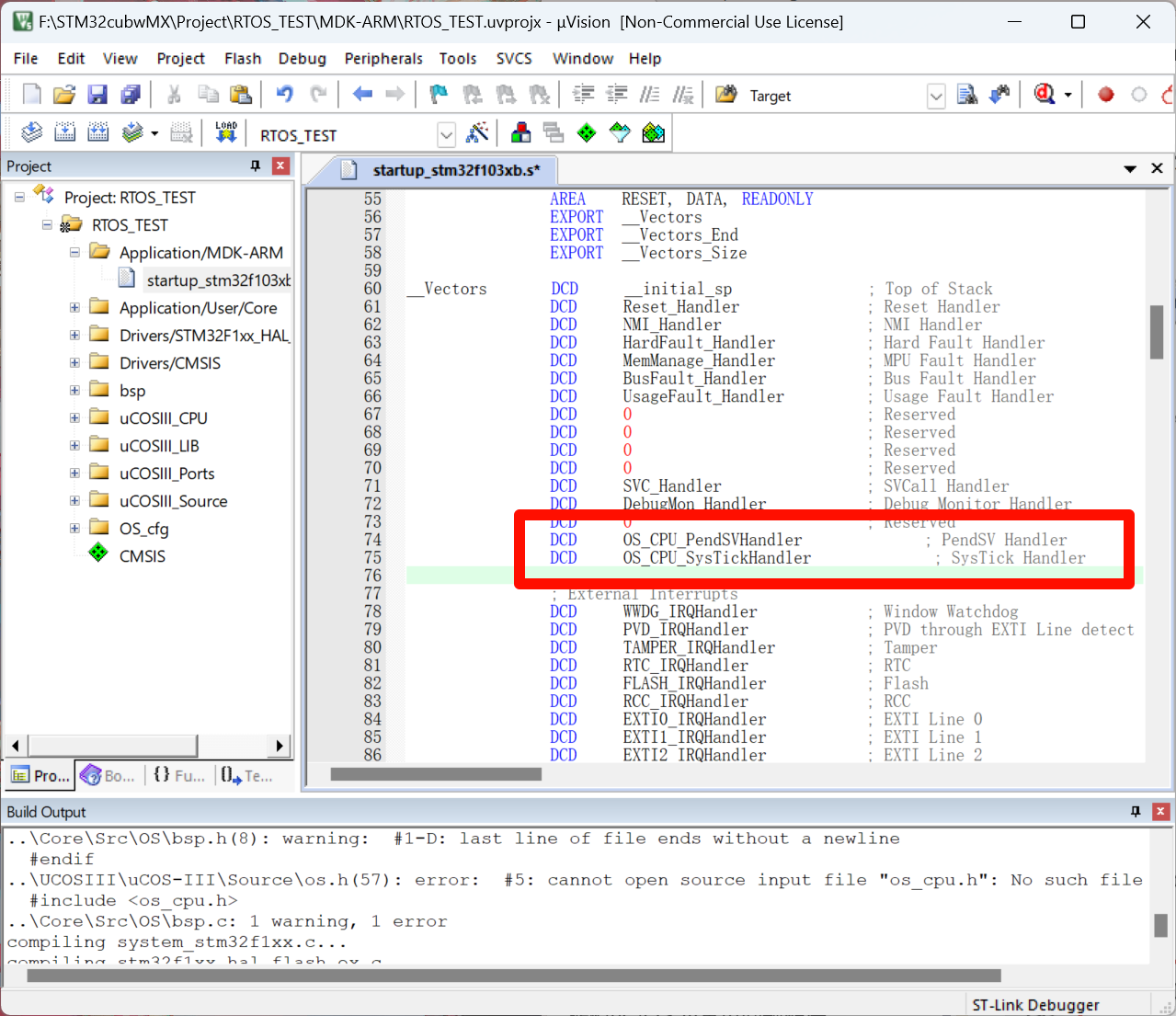The height and width of the screenshot is (1016, 1176).
Task: Click the File Extensions, Books and Environment icon
Action: coord(520,133)
